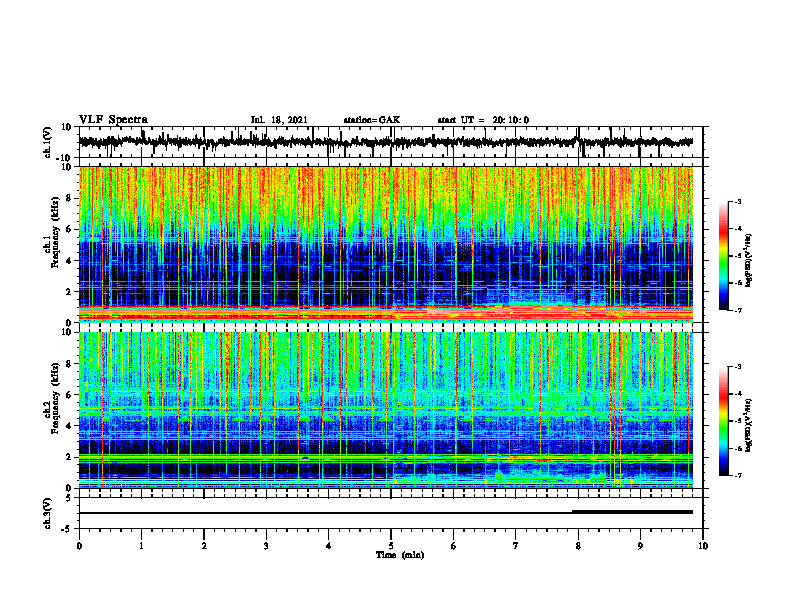Screen dimensions: 792x612
Task: Click the 3 minute tick label on time axis
Action: tap(266, 546)
